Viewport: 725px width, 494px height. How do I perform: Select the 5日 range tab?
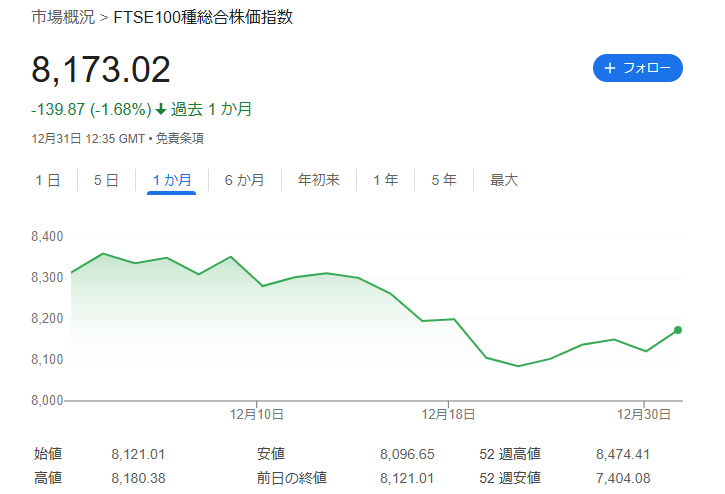point(106,180)
